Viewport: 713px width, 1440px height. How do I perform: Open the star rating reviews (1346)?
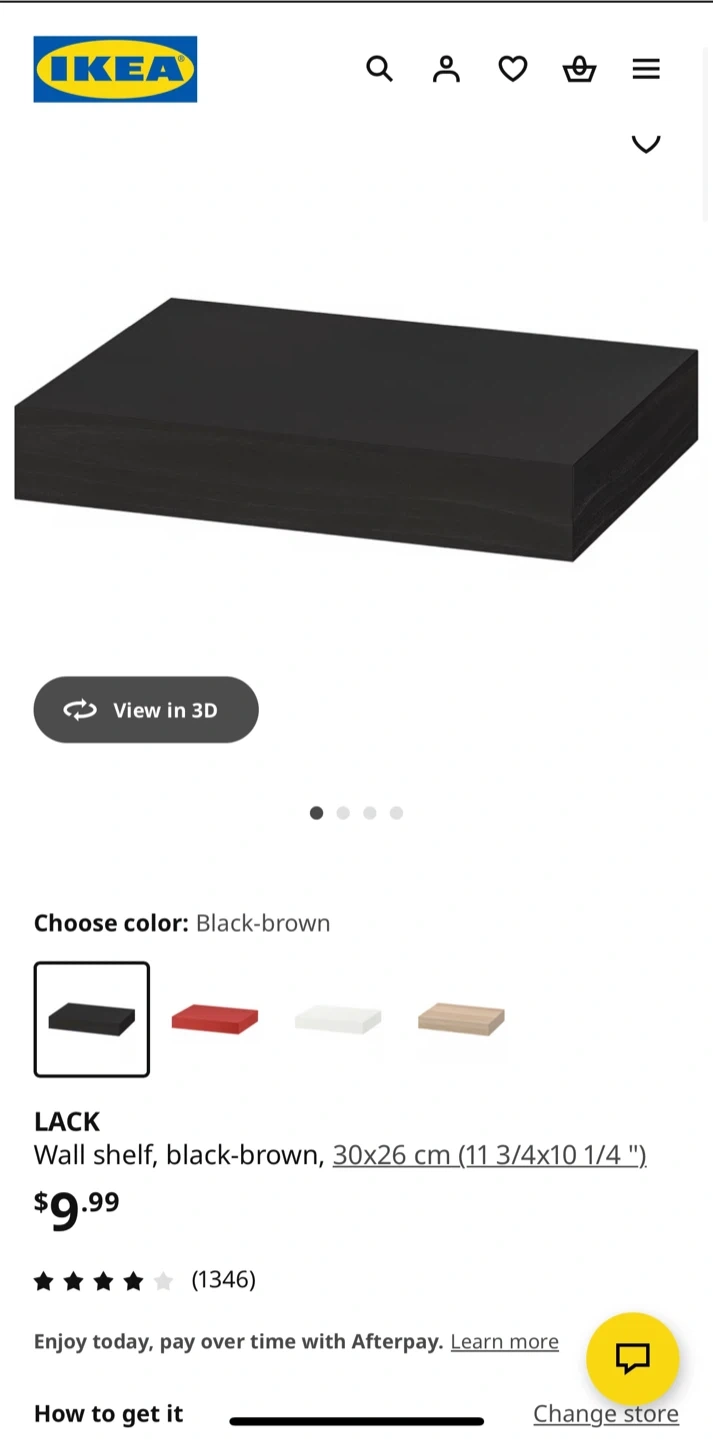coord(145,1280)
